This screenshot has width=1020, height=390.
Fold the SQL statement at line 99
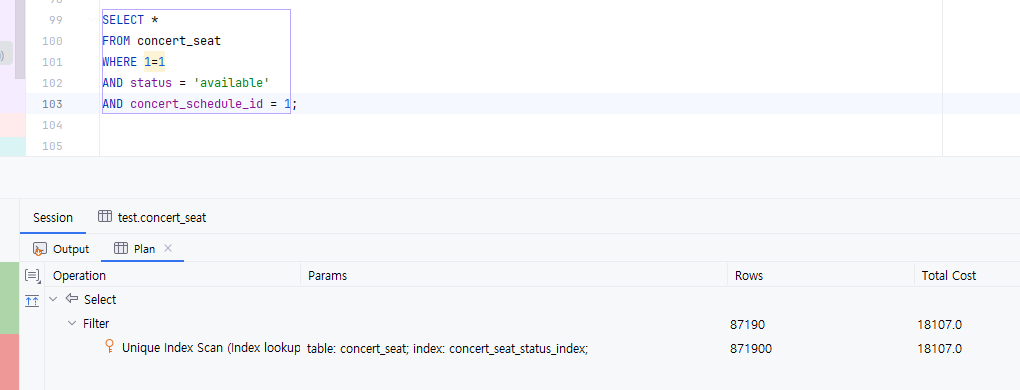pos(93,20)
